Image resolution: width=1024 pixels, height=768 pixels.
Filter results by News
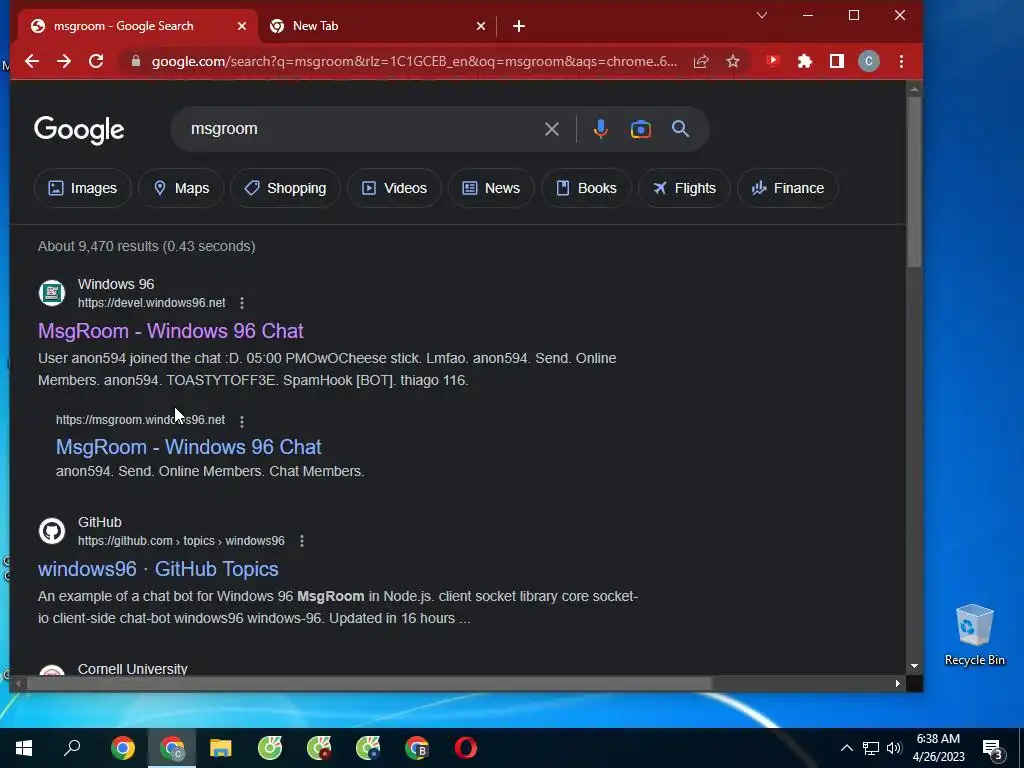490,188
